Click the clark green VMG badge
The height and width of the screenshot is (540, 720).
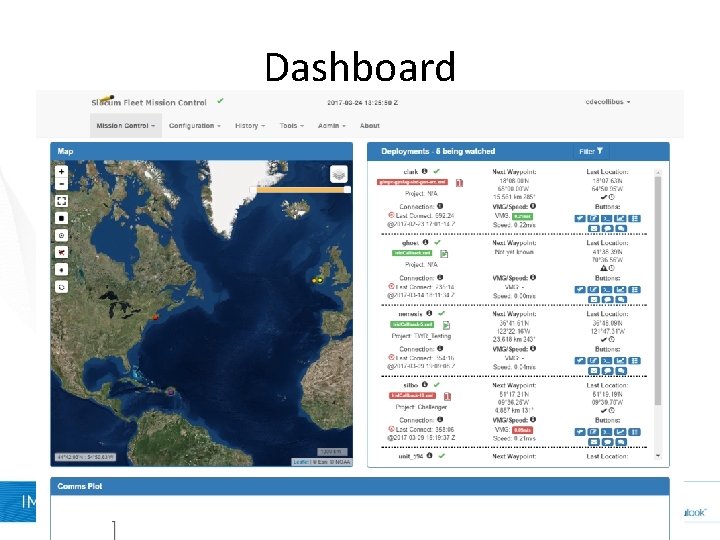[522, 216]
